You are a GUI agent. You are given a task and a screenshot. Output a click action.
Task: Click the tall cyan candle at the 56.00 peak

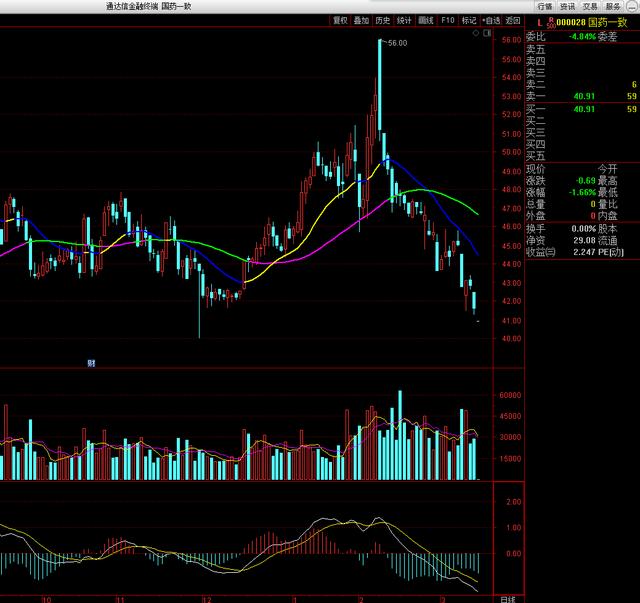tap(380, 85)
